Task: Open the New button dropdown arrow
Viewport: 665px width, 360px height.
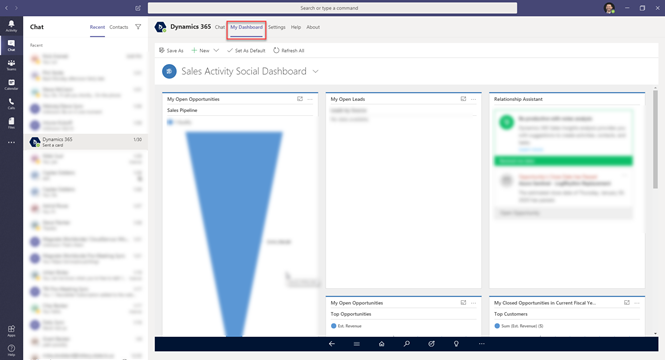Action: (216, 50)
